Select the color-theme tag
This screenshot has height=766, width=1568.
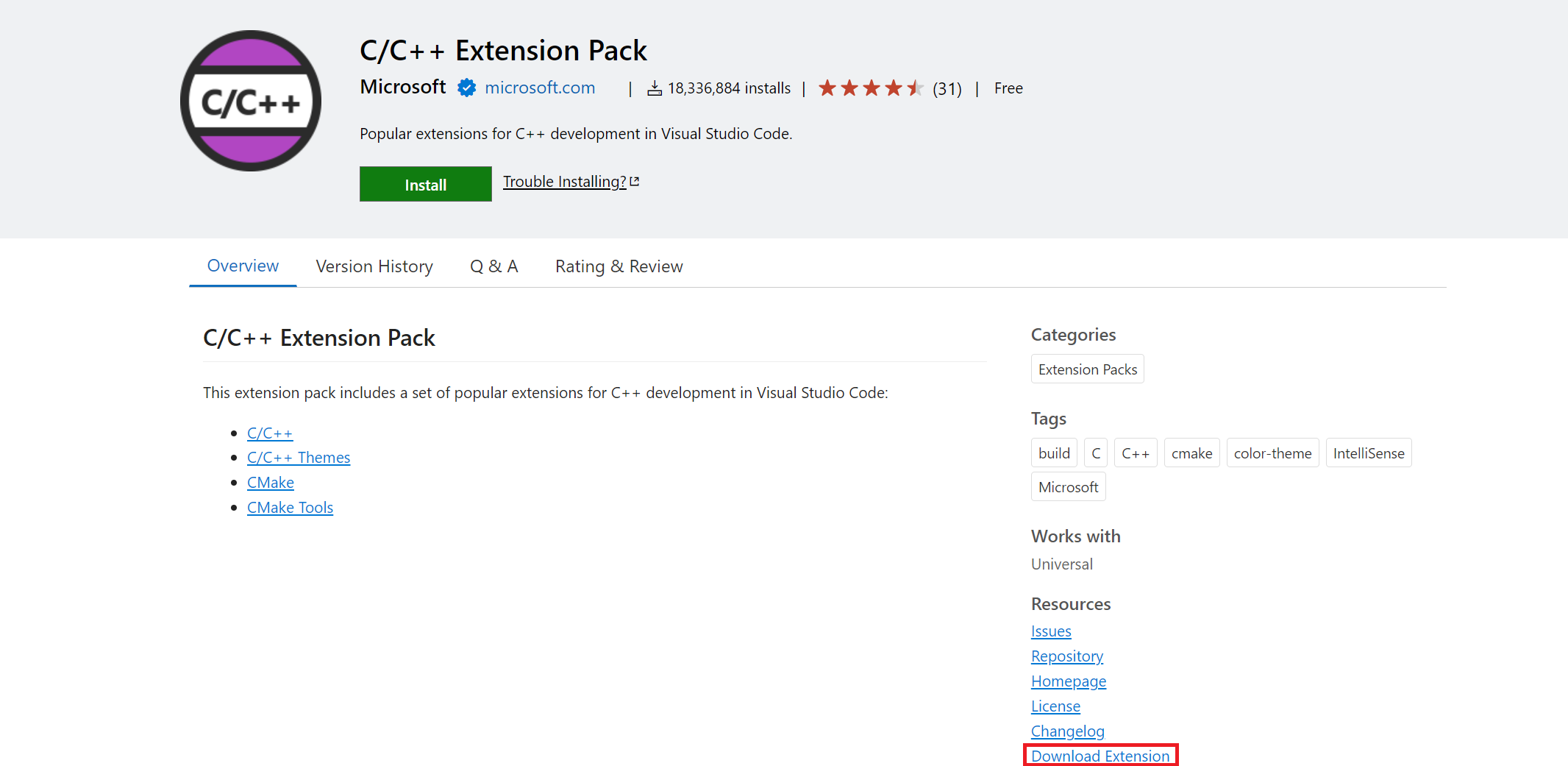(1272, 453)
